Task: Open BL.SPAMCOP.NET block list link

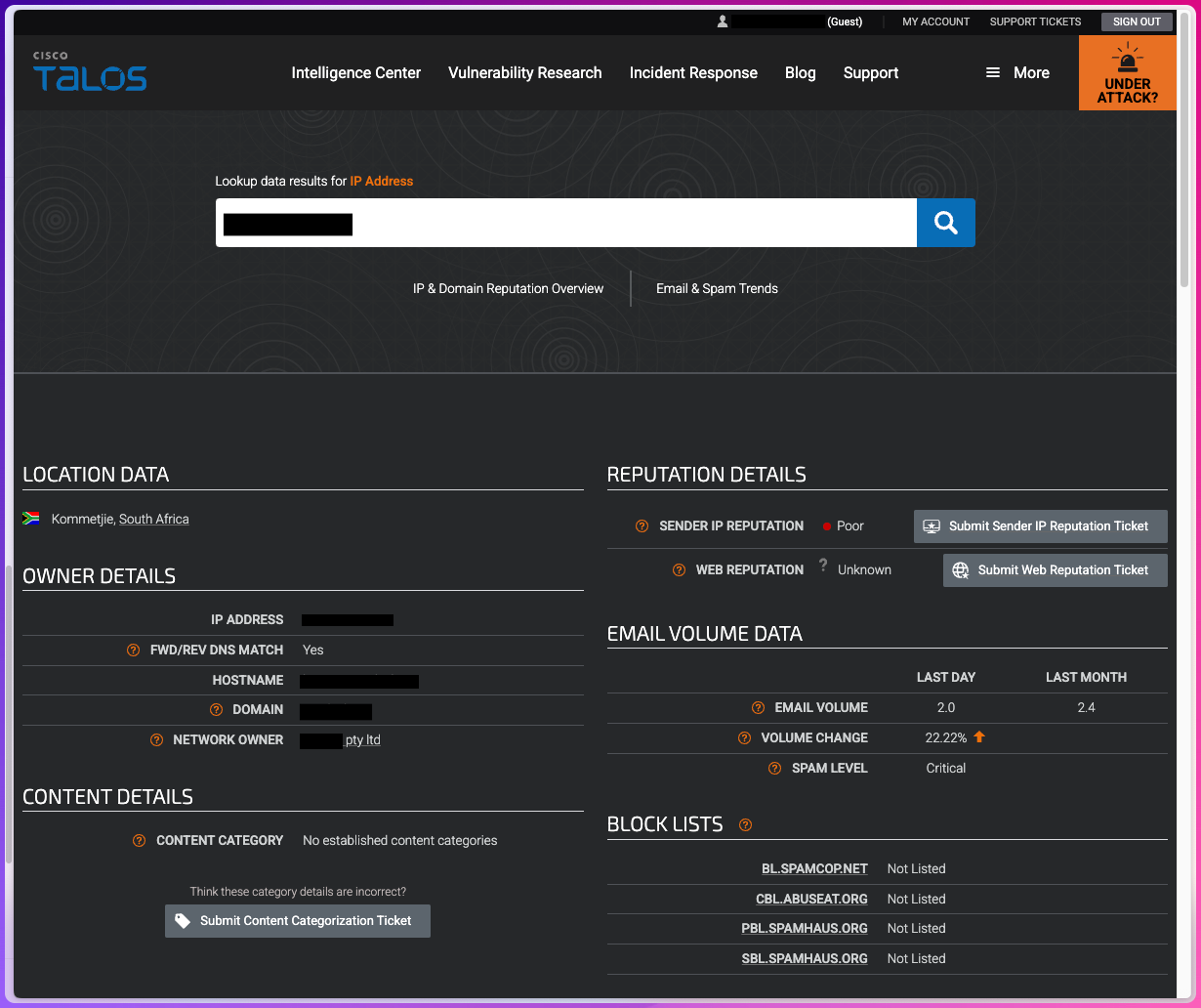Action: tap(814, 868)
